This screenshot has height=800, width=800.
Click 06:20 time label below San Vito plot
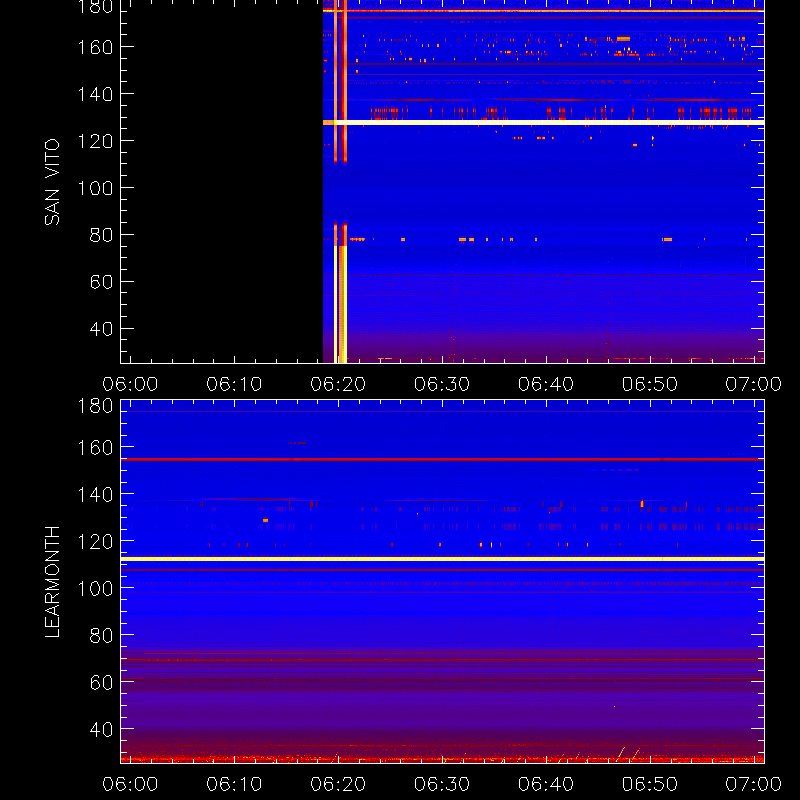pyautogui.click(x=338, y=384)
